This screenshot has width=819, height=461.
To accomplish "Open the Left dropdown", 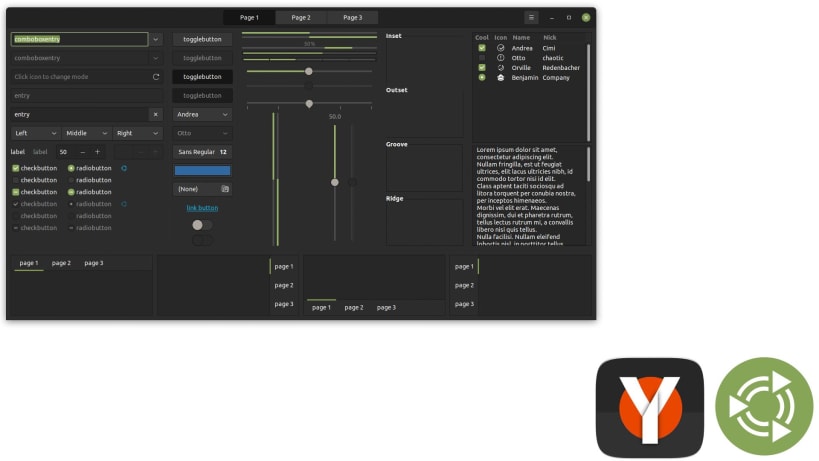I will [x=36, y=133].
